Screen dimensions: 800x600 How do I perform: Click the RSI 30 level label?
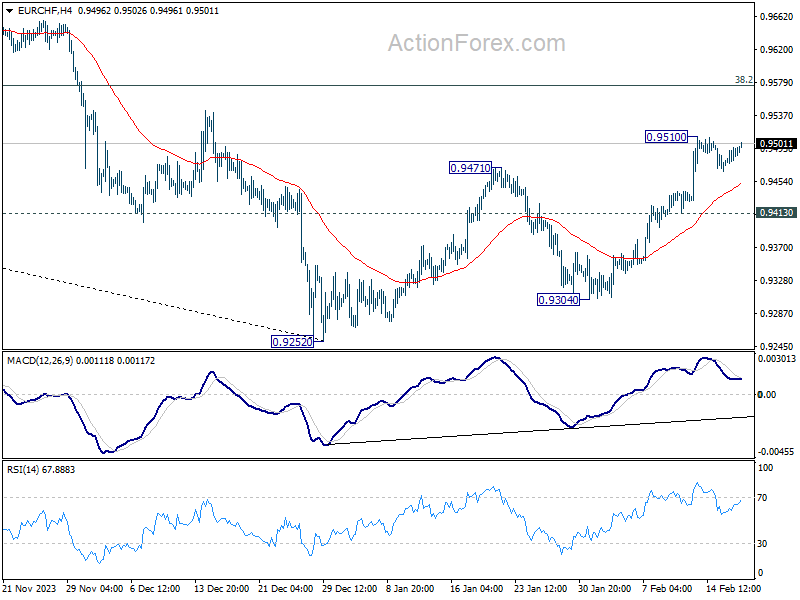(x=762, y=544)
